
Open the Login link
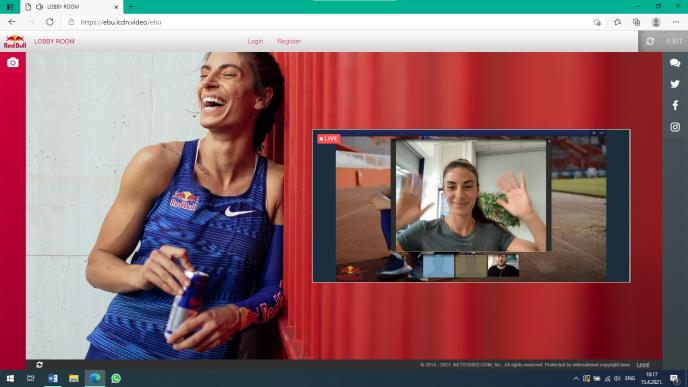coord(255,41)
